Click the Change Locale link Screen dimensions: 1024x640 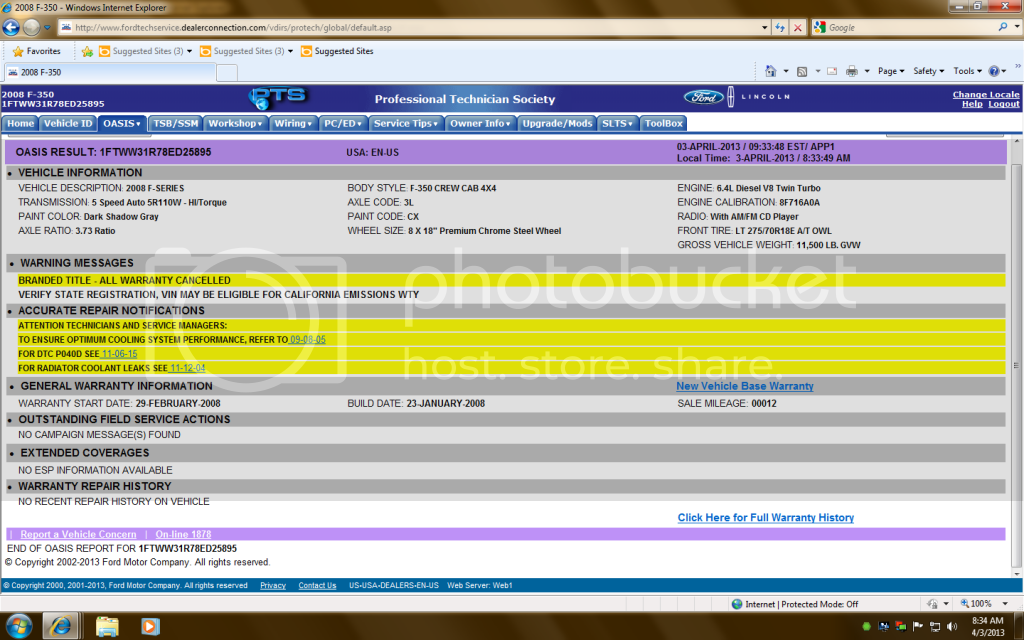[x=985, y=95]
